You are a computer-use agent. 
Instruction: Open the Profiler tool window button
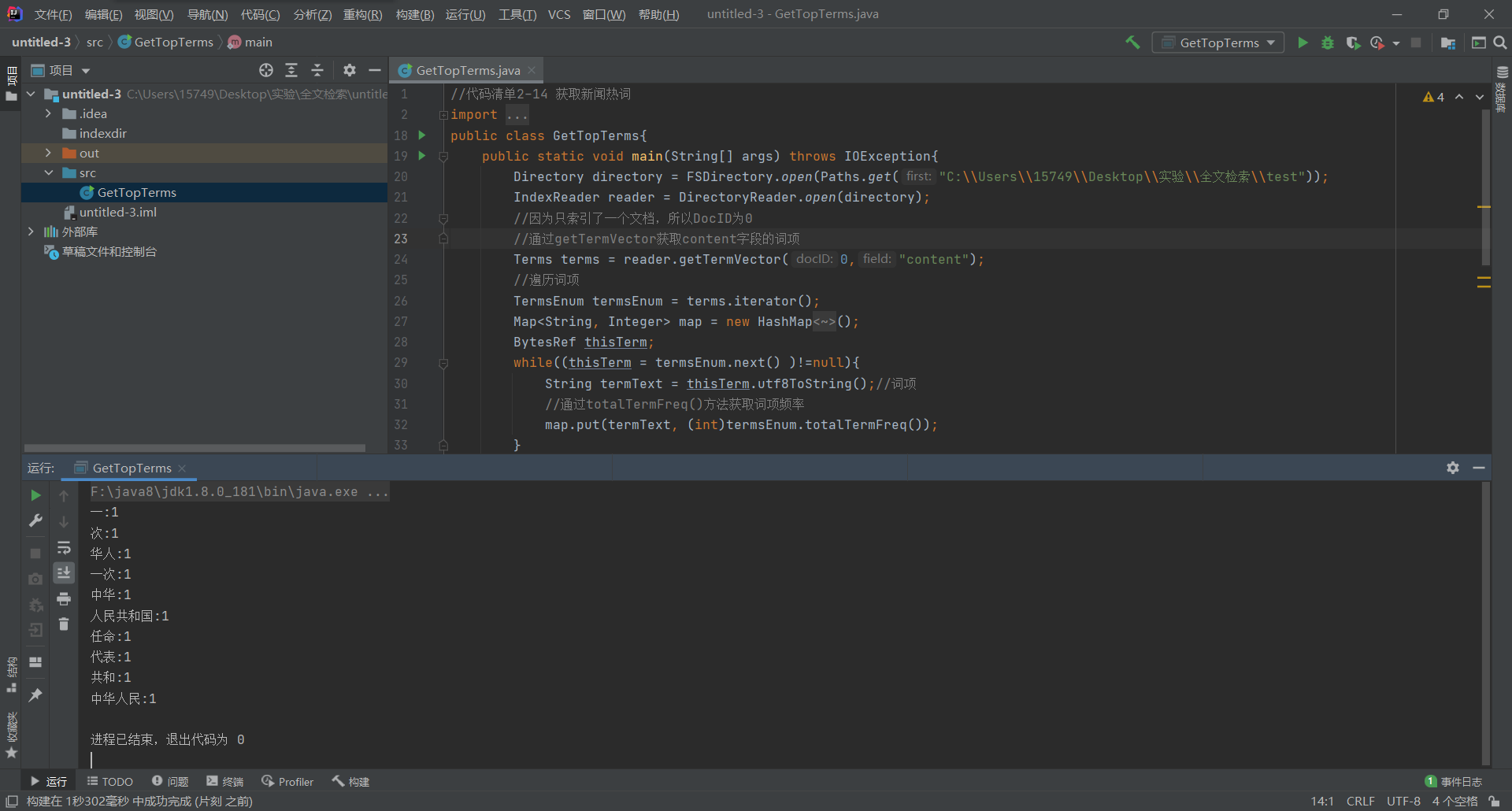pos(287,781)
